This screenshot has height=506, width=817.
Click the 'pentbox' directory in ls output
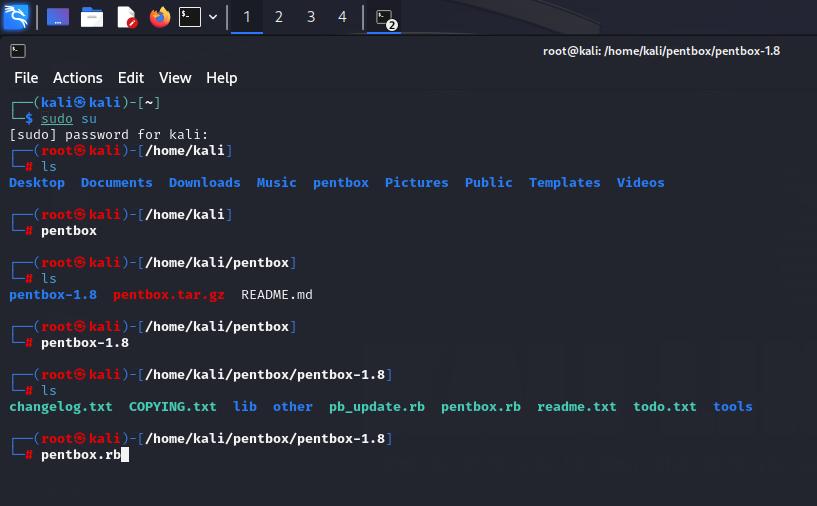point(341,182)
